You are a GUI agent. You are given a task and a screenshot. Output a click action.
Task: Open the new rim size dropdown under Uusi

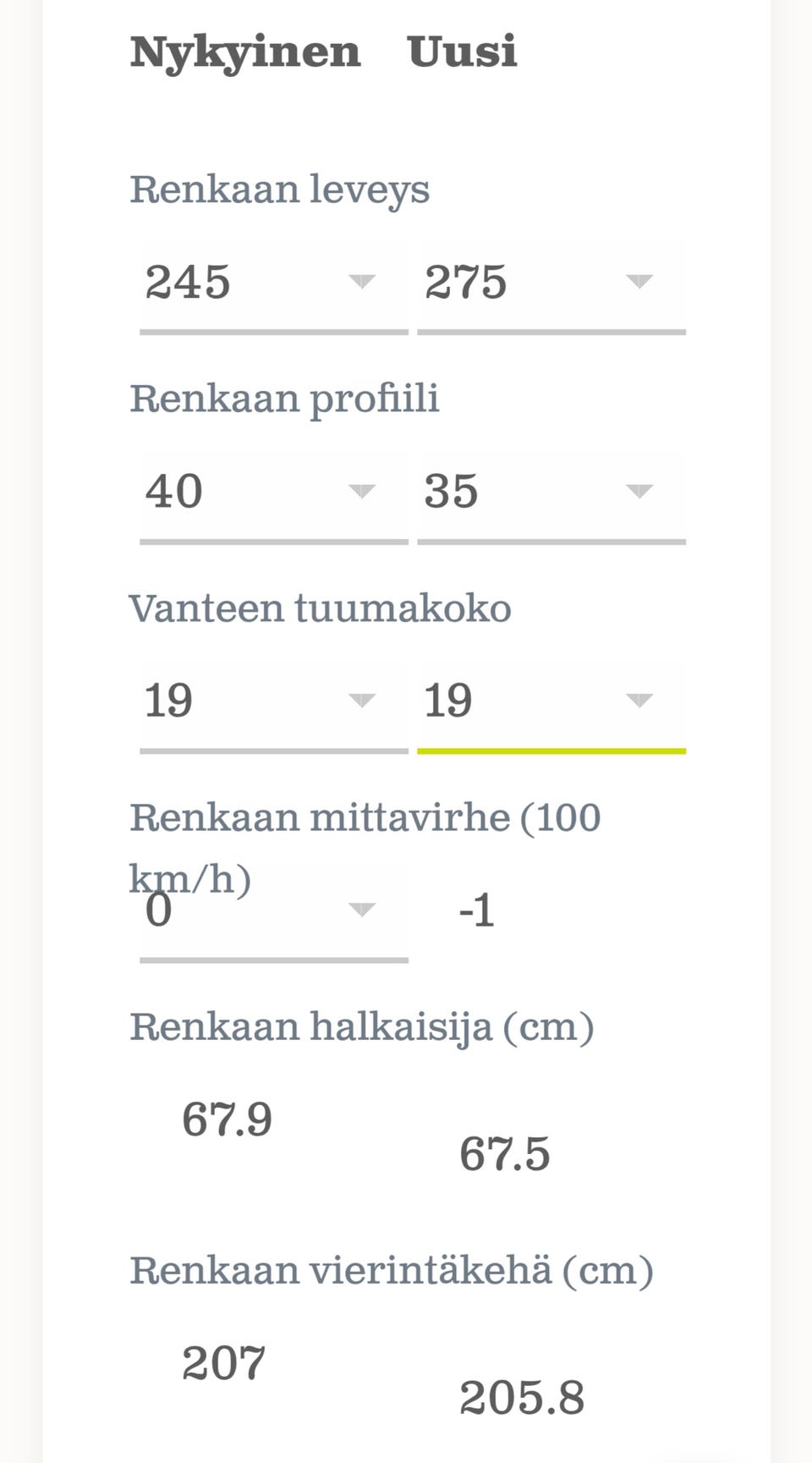[550, 701]
